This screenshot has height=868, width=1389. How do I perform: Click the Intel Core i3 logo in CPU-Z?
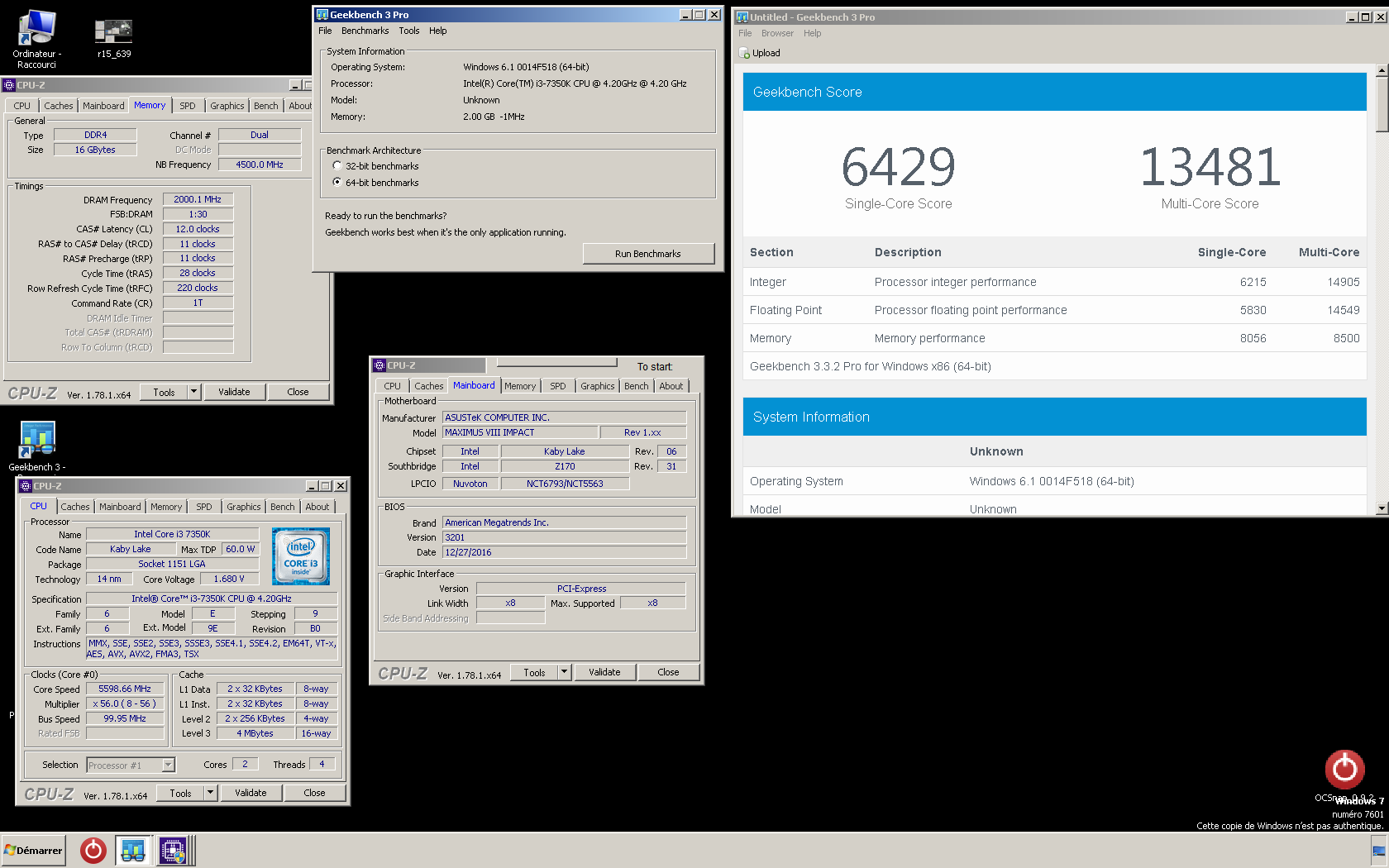coord(301,556)
